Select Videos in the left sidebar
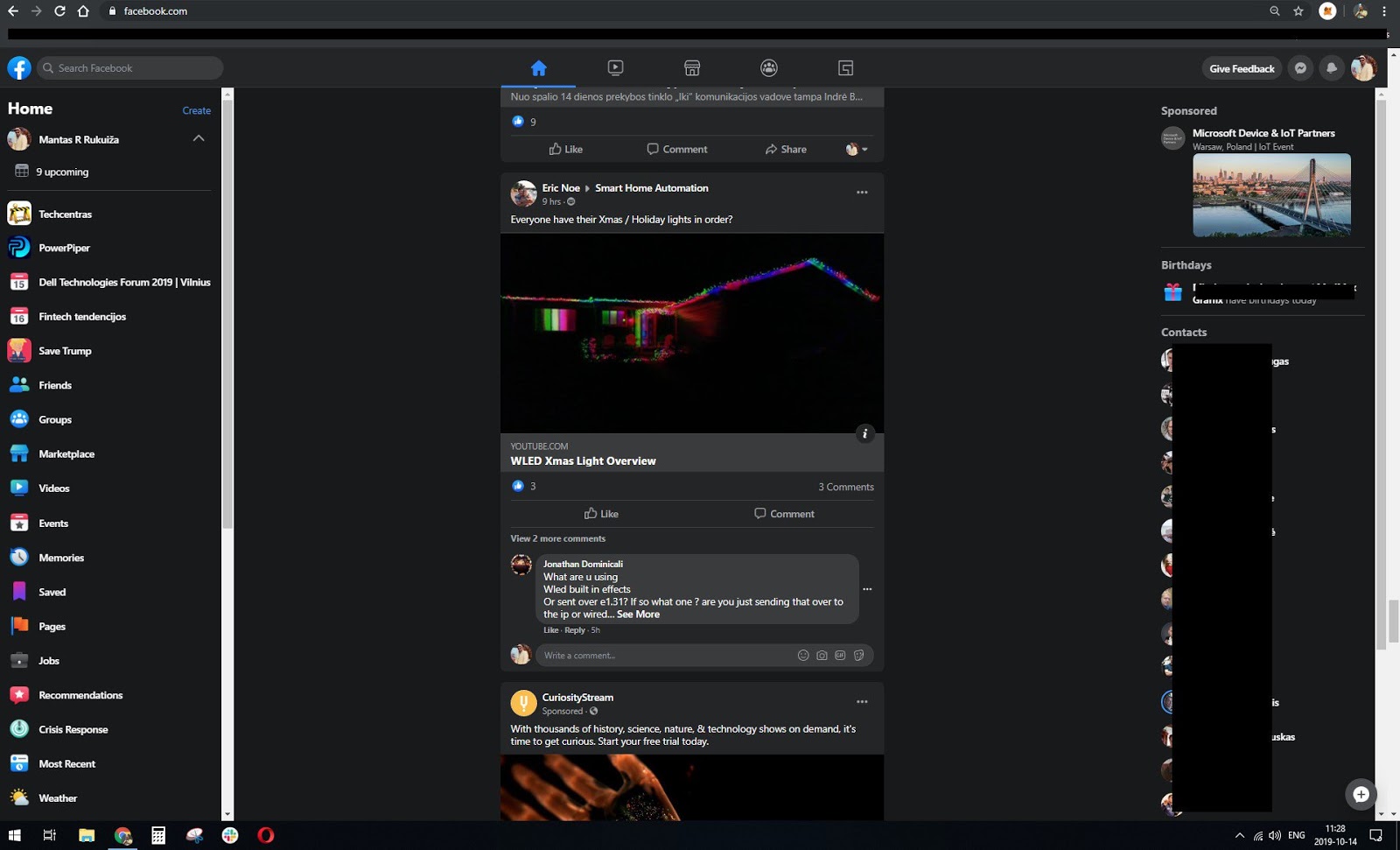1400x850 pixels. point(54,488)
